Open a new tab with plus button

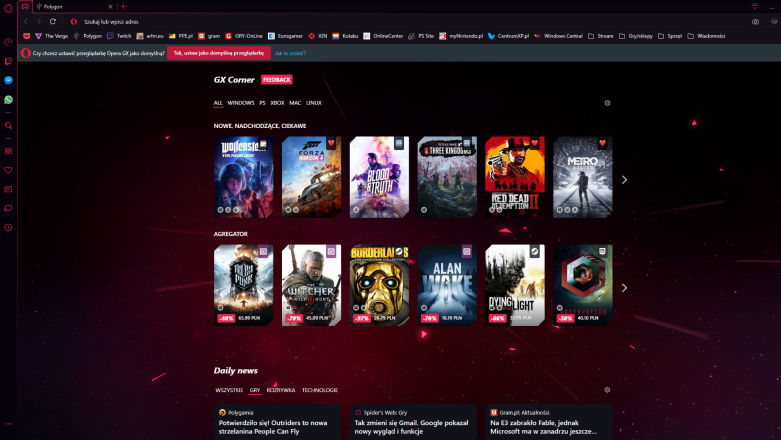[x=123, y=6]
